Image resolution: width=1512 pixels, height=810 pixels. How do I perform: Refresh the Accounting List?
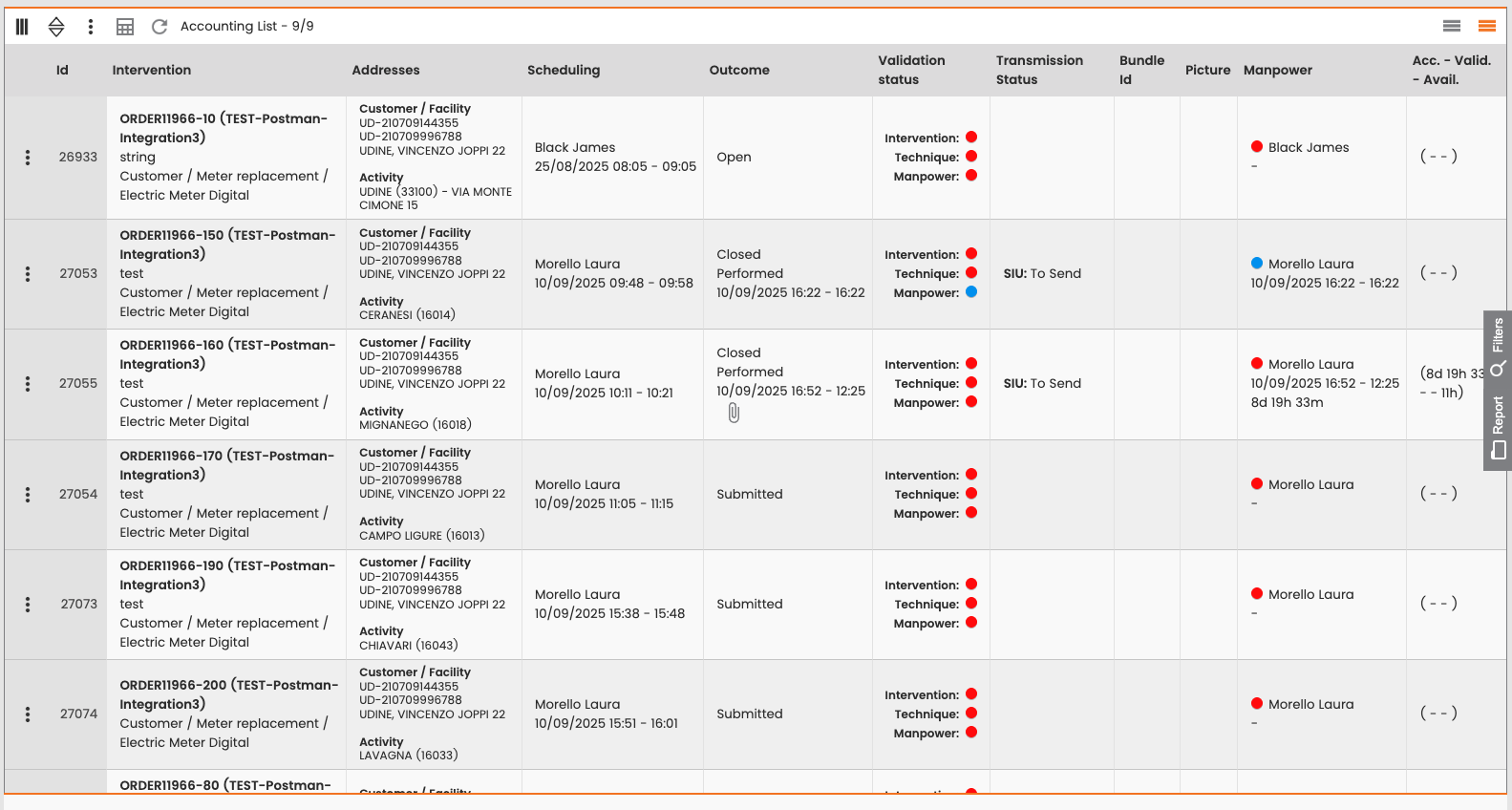pos(160,27)
